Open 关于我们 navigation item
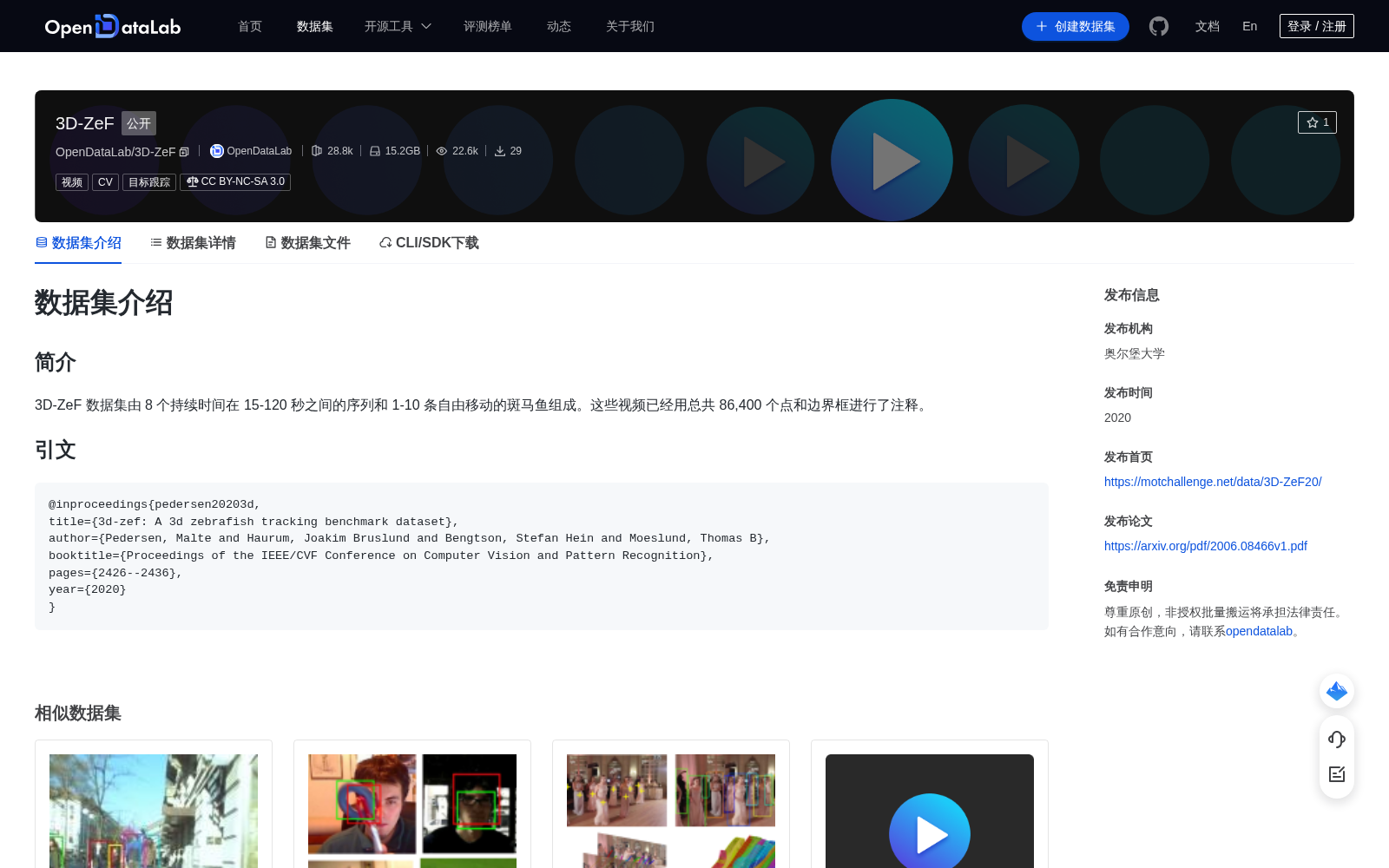Screen dimensions: 1389x868 pos(630,26)
